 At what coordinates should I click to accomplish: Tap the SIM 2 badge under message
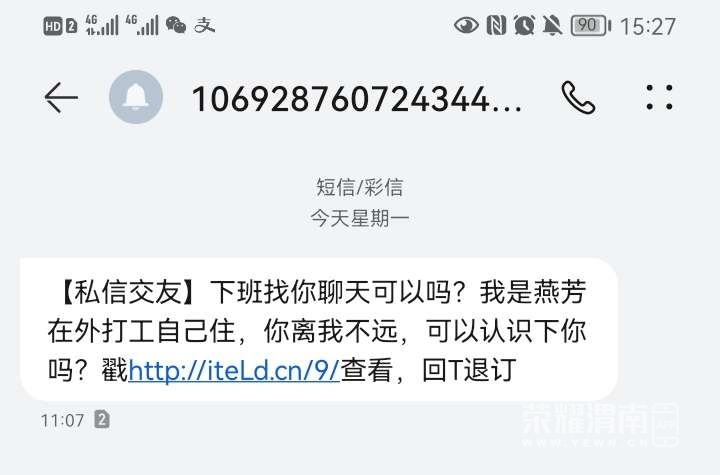[x=102, y=419]
